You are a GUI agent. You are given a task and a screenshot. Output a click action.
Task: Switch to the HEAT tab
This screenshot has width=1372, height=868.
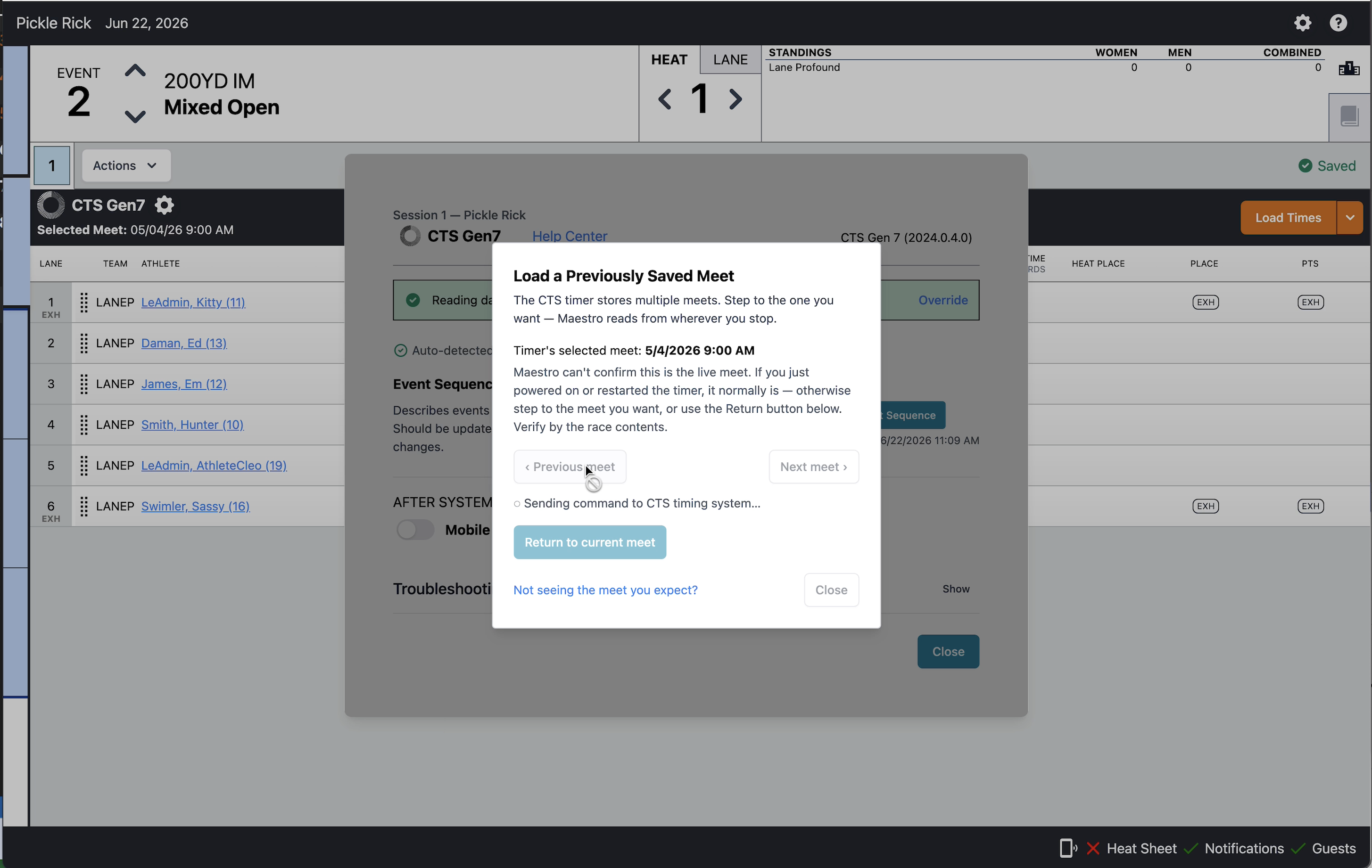tap(669, 60)
